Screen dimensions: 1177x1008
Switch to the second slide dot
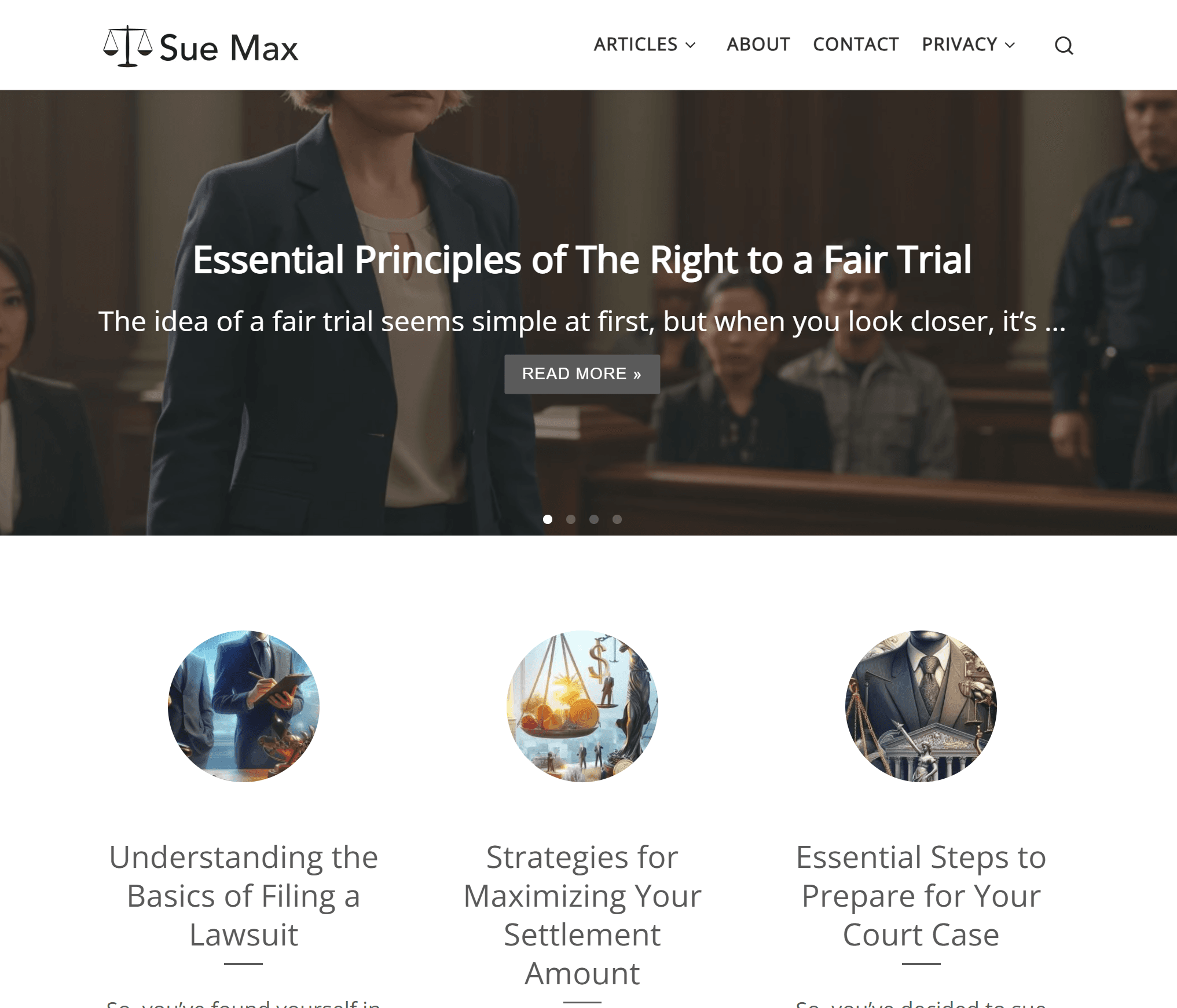coord(570,519)
